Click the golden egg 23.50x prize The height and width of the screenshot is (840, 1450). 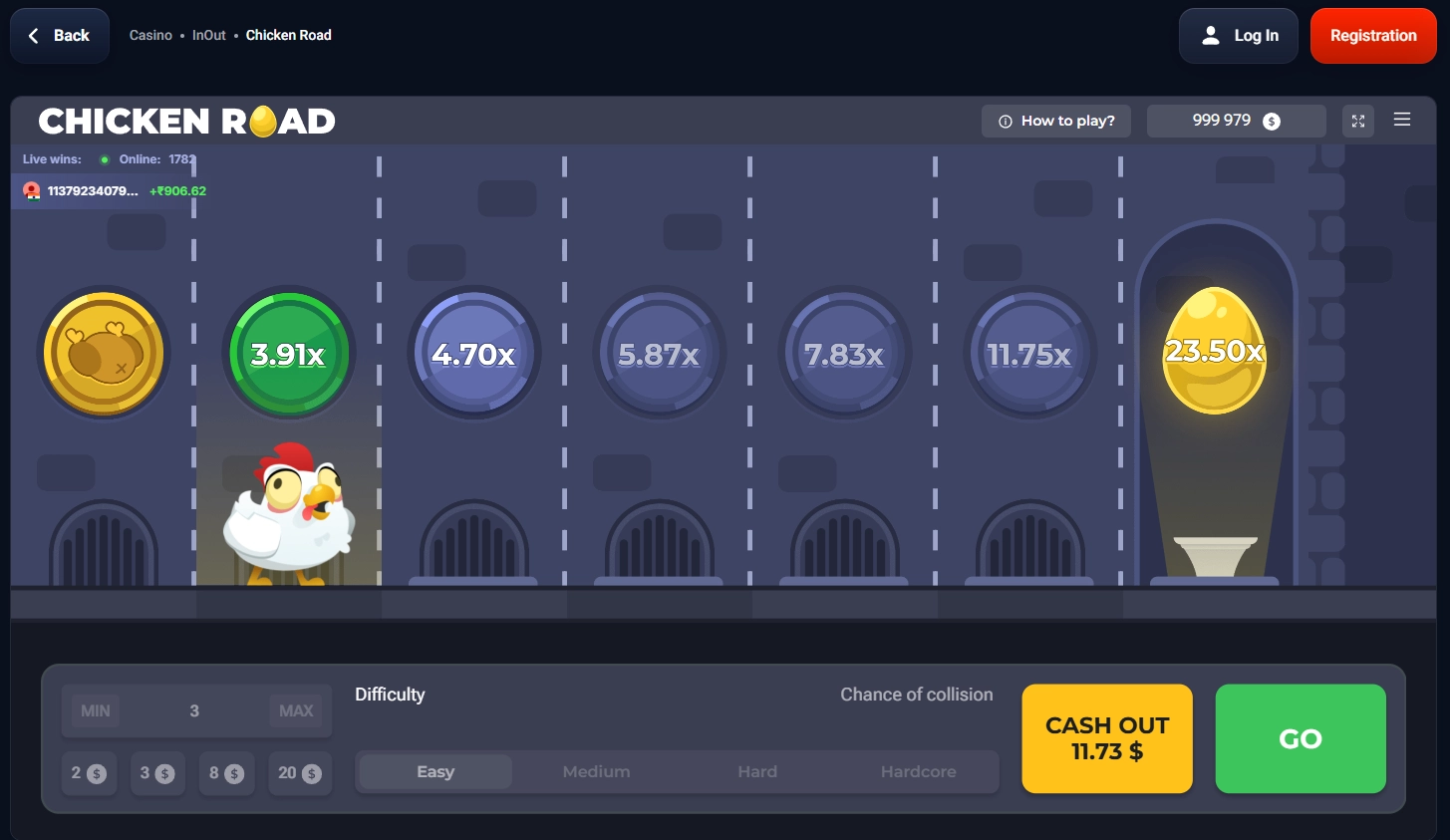tap(1214, 351)
